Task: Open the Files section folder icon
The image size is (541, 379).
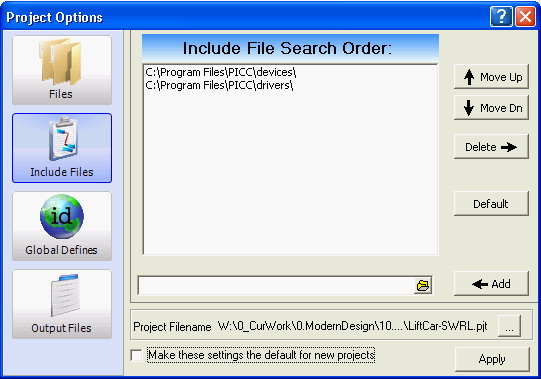Action: (61, 62)
